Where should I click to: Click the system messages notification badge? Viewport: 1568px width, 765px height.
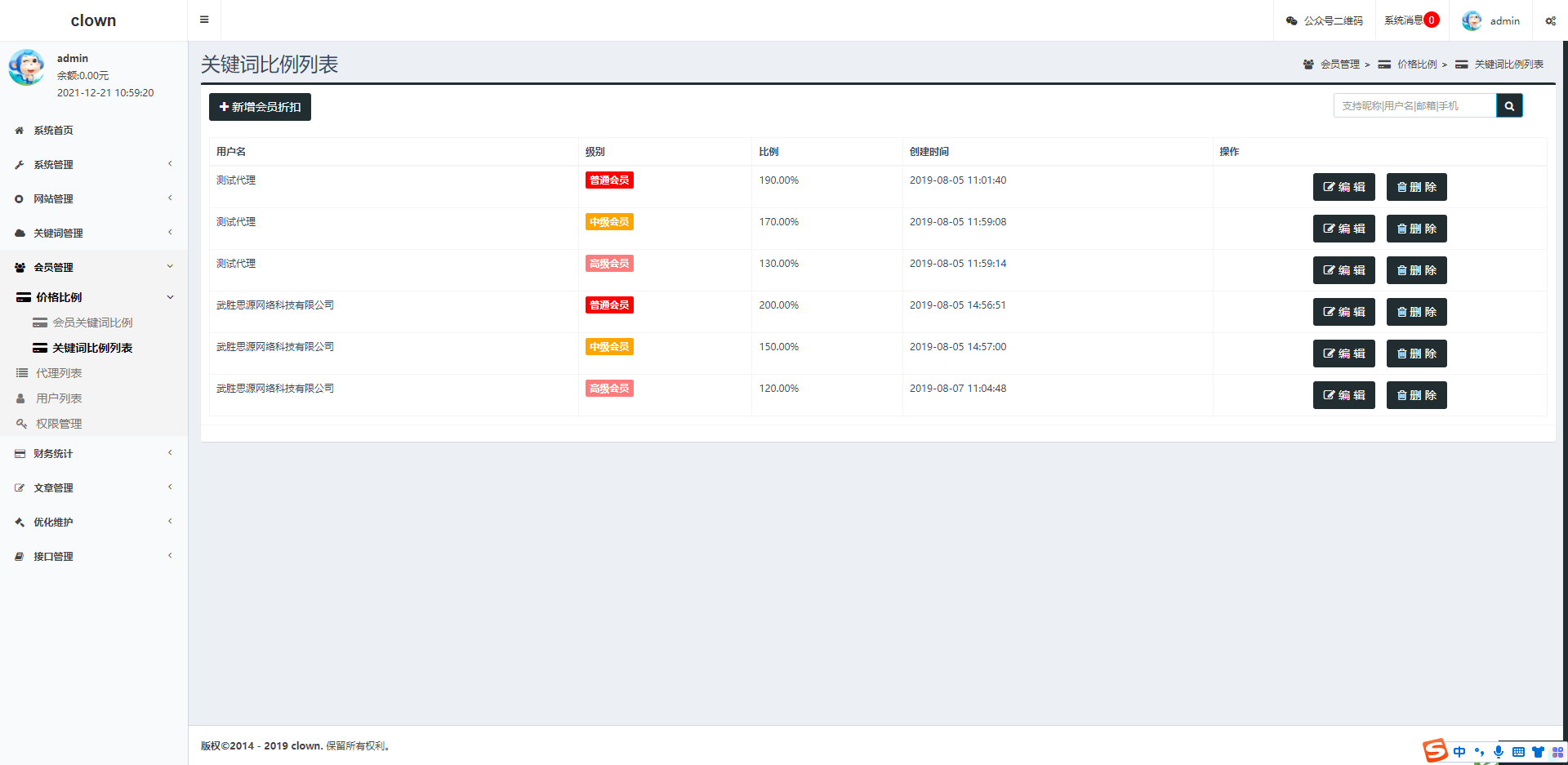click(1432, 20)
